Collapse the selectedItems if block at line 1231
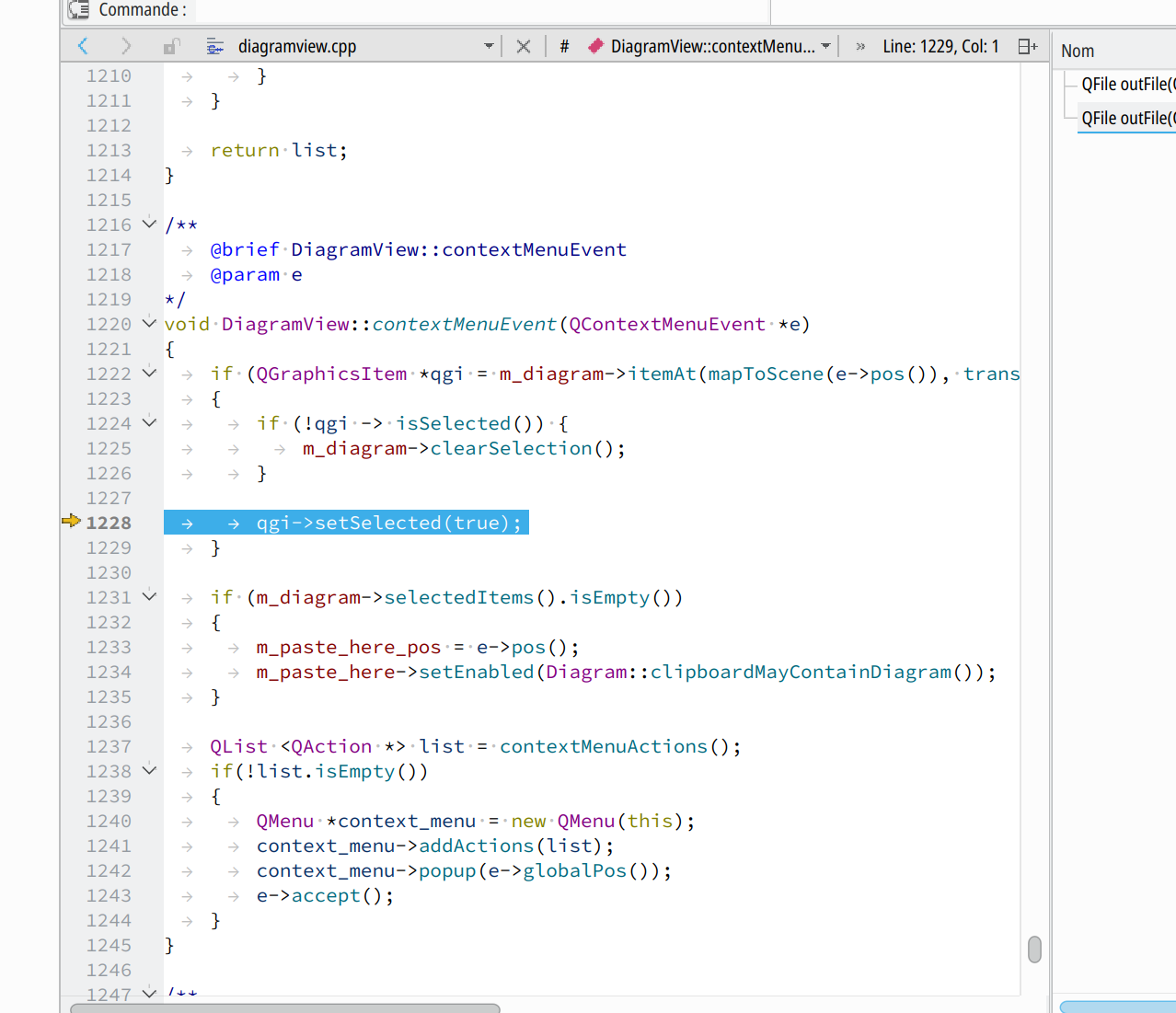The height and width of the screenshot is (1013, 1176). [x=149, y=596]
